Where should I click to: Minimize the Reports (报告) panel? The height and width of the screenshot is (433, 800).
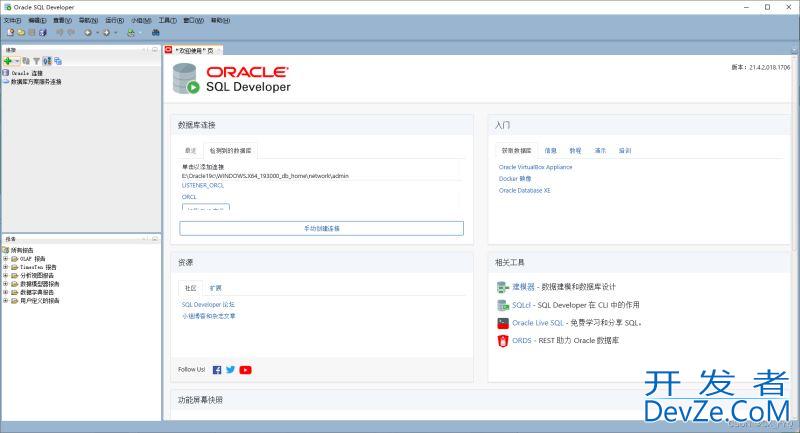click(x=155, y=239)
